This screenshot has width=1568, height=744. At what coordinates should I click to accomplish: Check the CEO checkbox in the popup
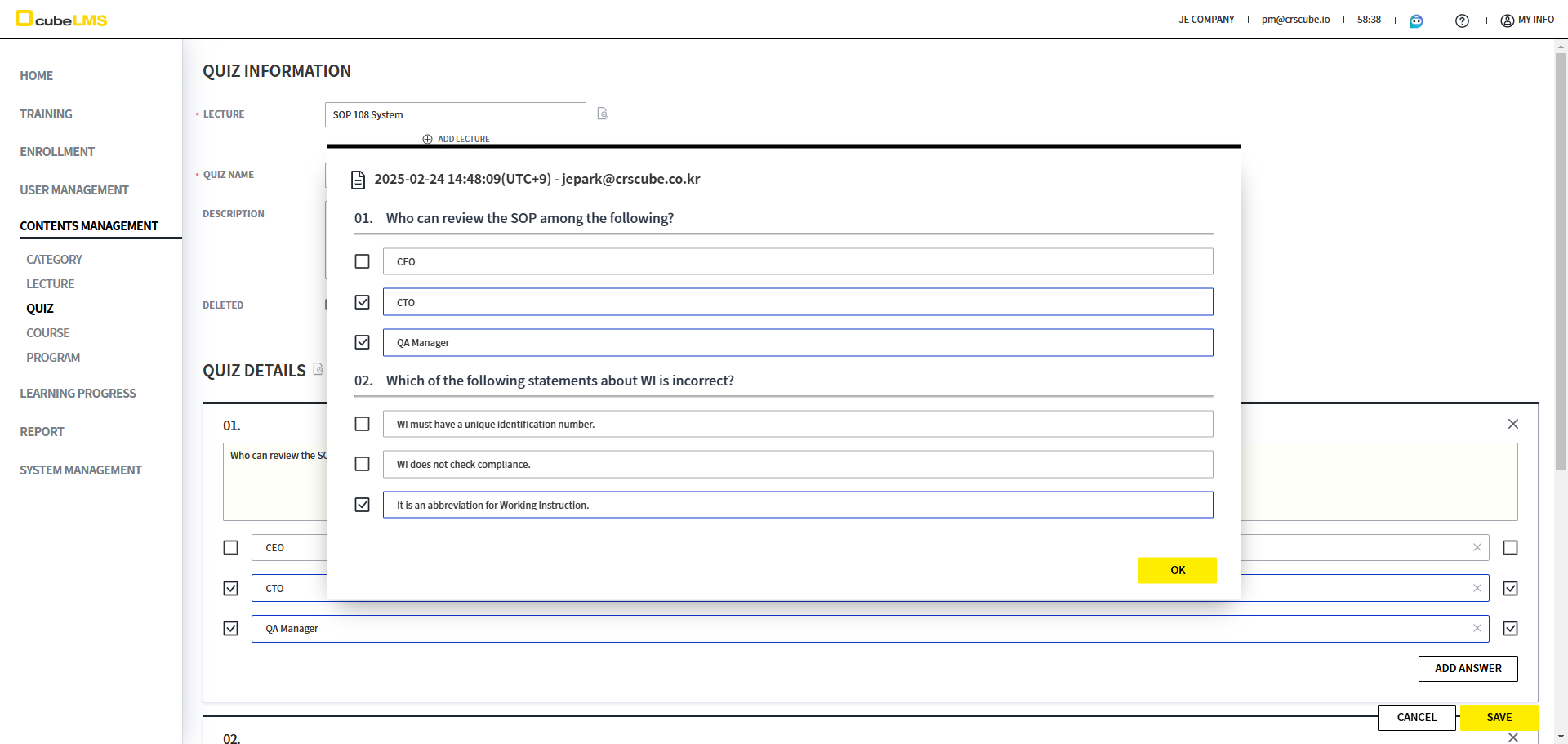[x=362, y=261]
